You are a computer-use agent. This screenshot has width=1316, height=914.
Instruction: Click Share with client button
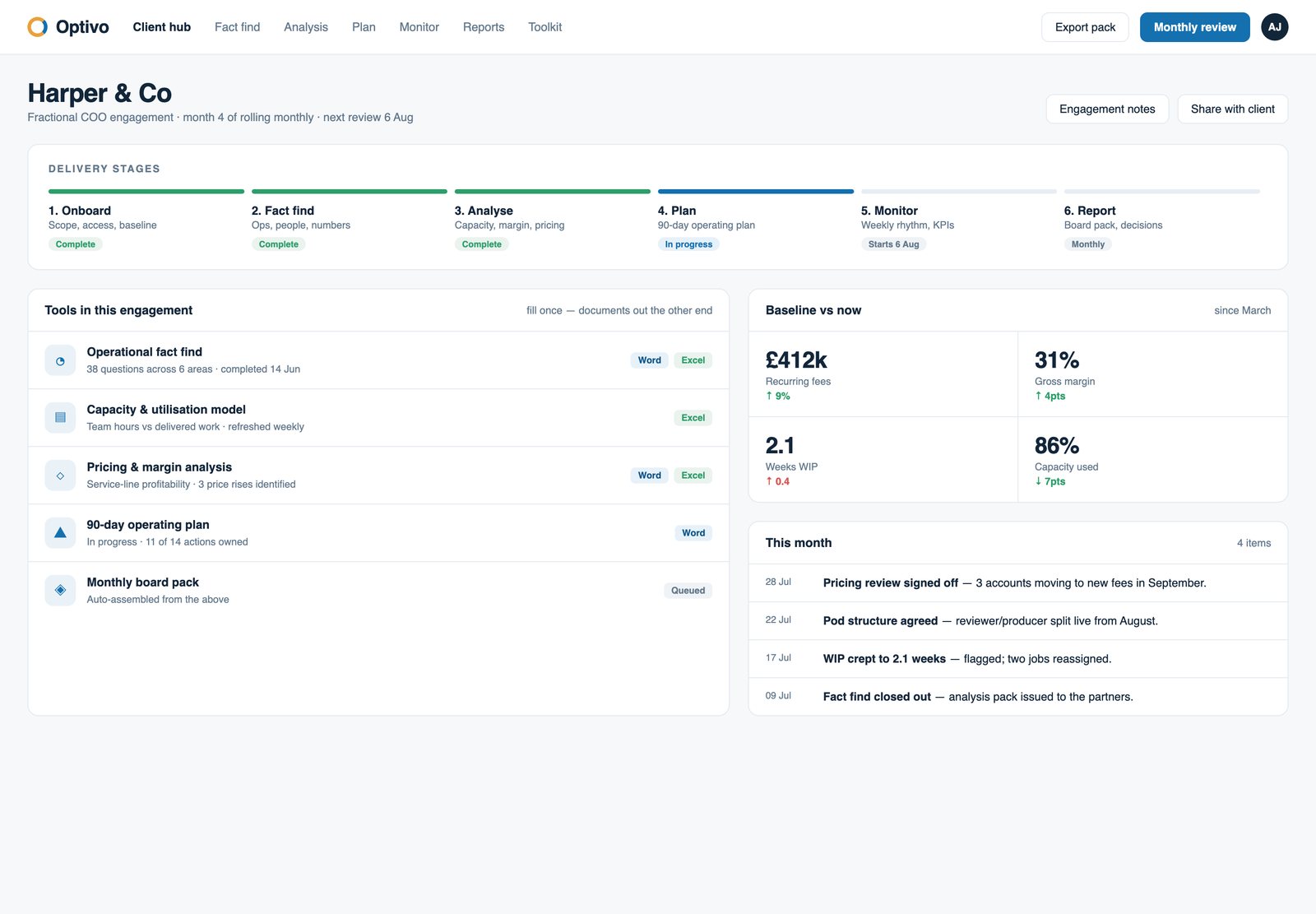pyautogui.click(x=1232, y=109)
